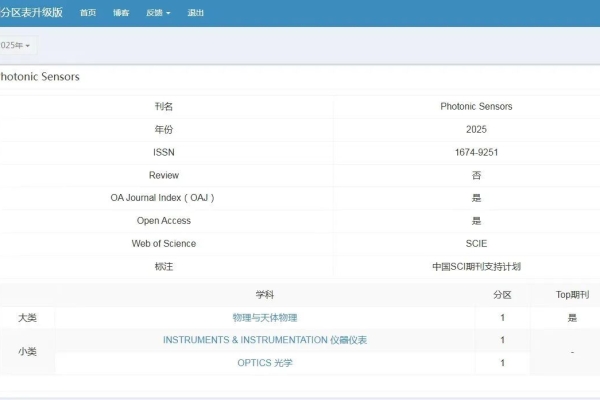Click the year value 2025
Screen dimensions: 600x400
click(x=476, y=129)
